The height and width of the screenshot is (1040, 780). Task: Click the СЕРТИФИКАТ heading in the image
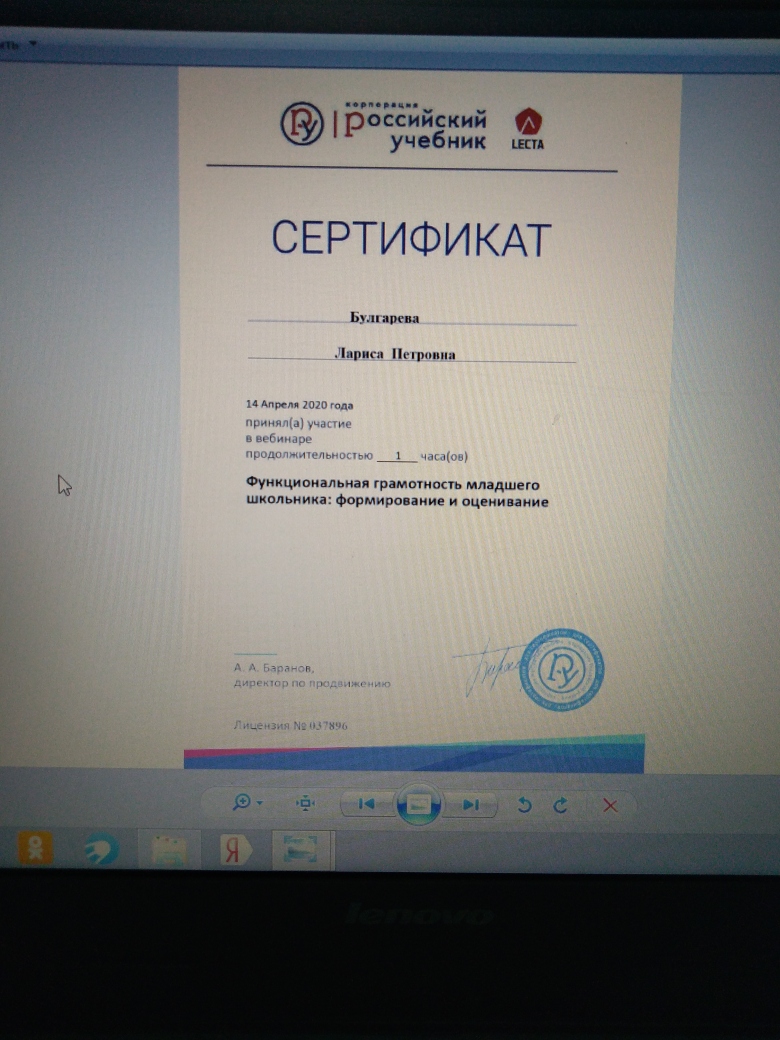pos(411,239)
